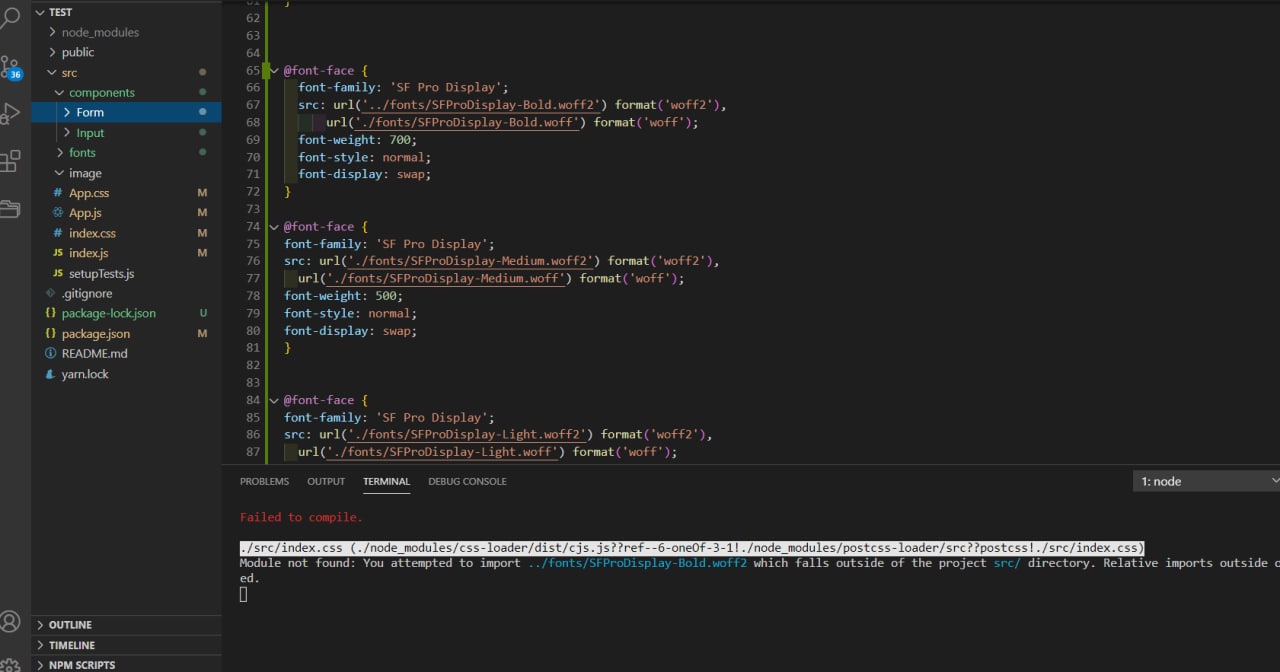1280x672 pixels.
Task: Open the Search view in activity bar
Action: [x=10, y=17]
